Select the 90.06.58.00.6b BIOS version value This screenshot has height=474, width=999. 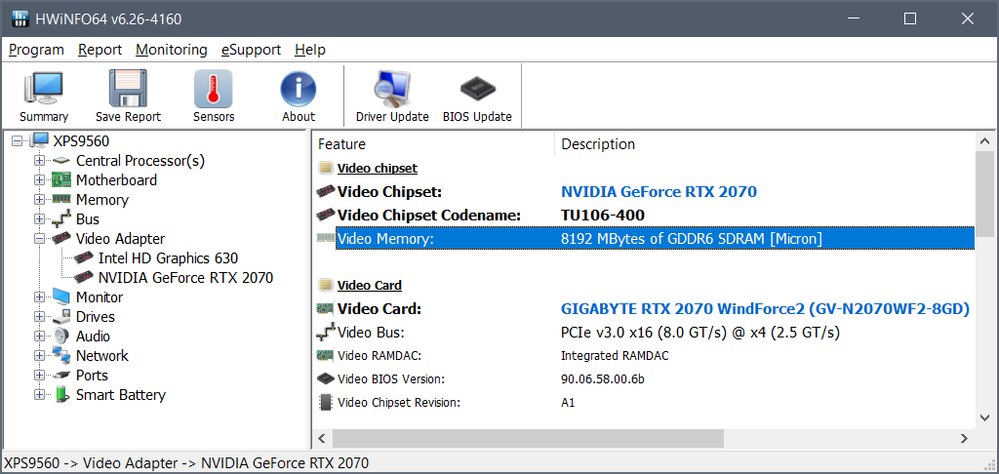pyautogui.click(x=603, y=379)
